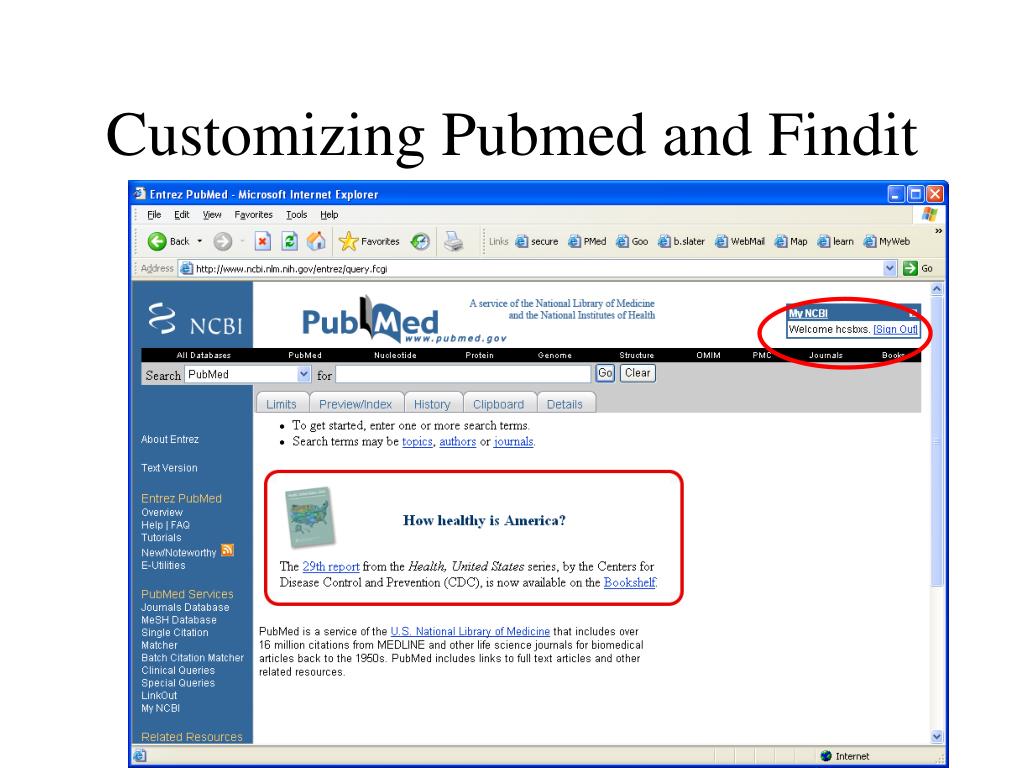Click in the search terms input field
This screenshot has height=768, width=1024.
coord(463,374)
